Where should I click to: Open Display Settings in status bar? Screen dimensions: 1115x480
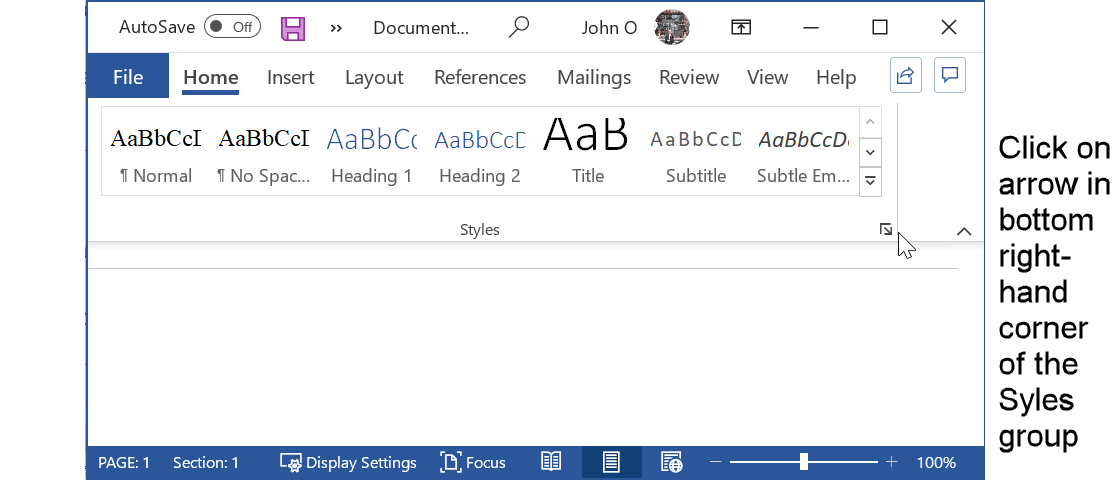pos(349,462)
